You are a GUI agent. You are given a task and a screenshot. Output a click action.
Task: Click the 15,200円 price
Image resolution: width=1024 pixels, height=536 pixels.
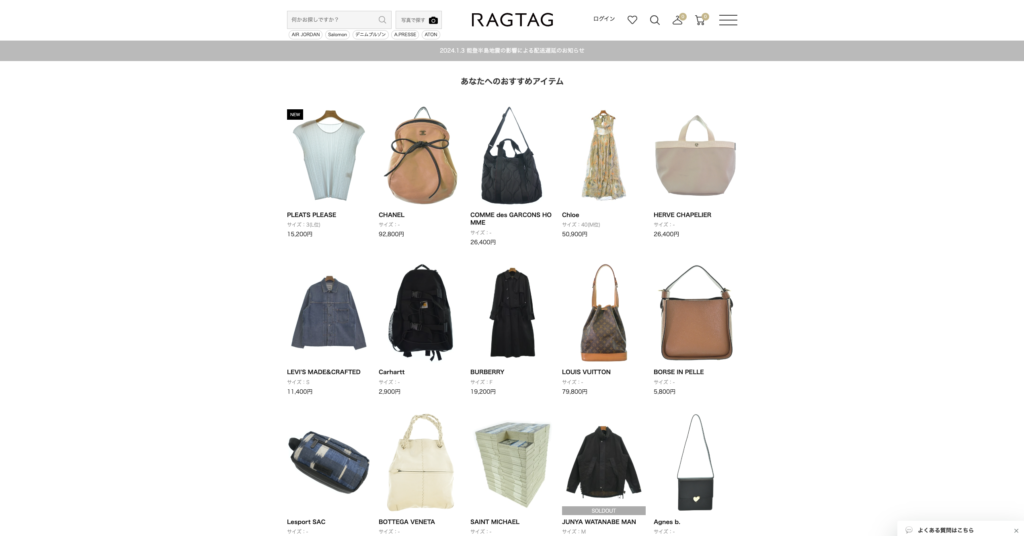tap(299, 234)
